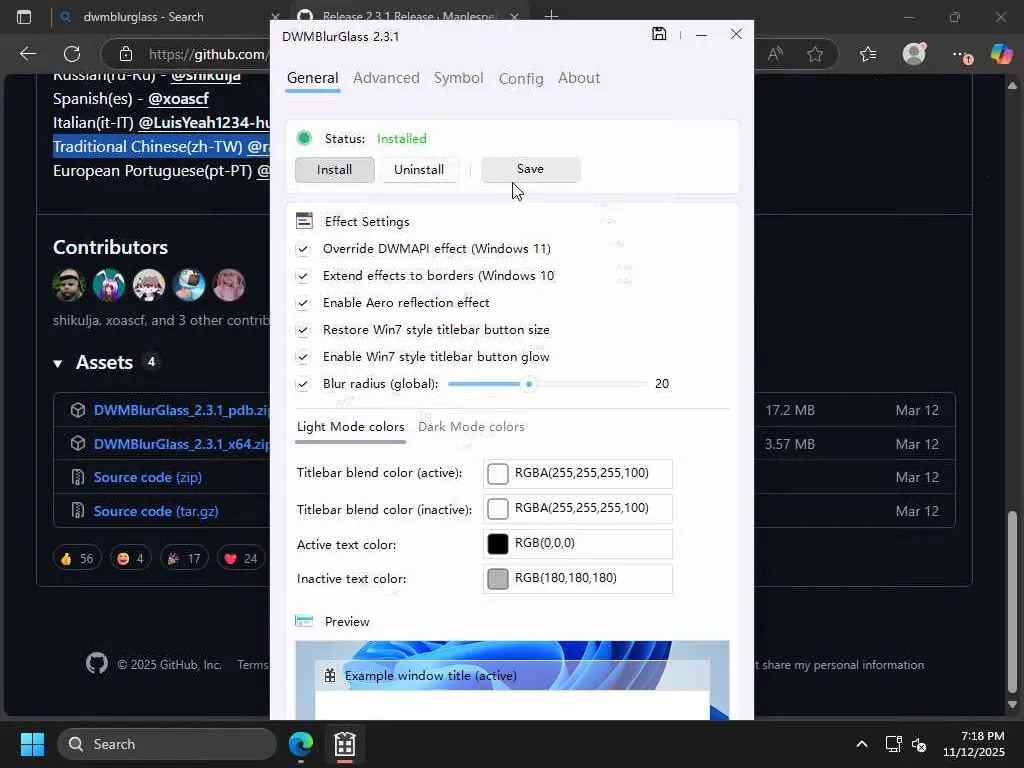1024x768 pixels.
Task: Download DWMBlurGlass_2.3.1_x64.zip asset link
Action: click(x=182, y=444)
